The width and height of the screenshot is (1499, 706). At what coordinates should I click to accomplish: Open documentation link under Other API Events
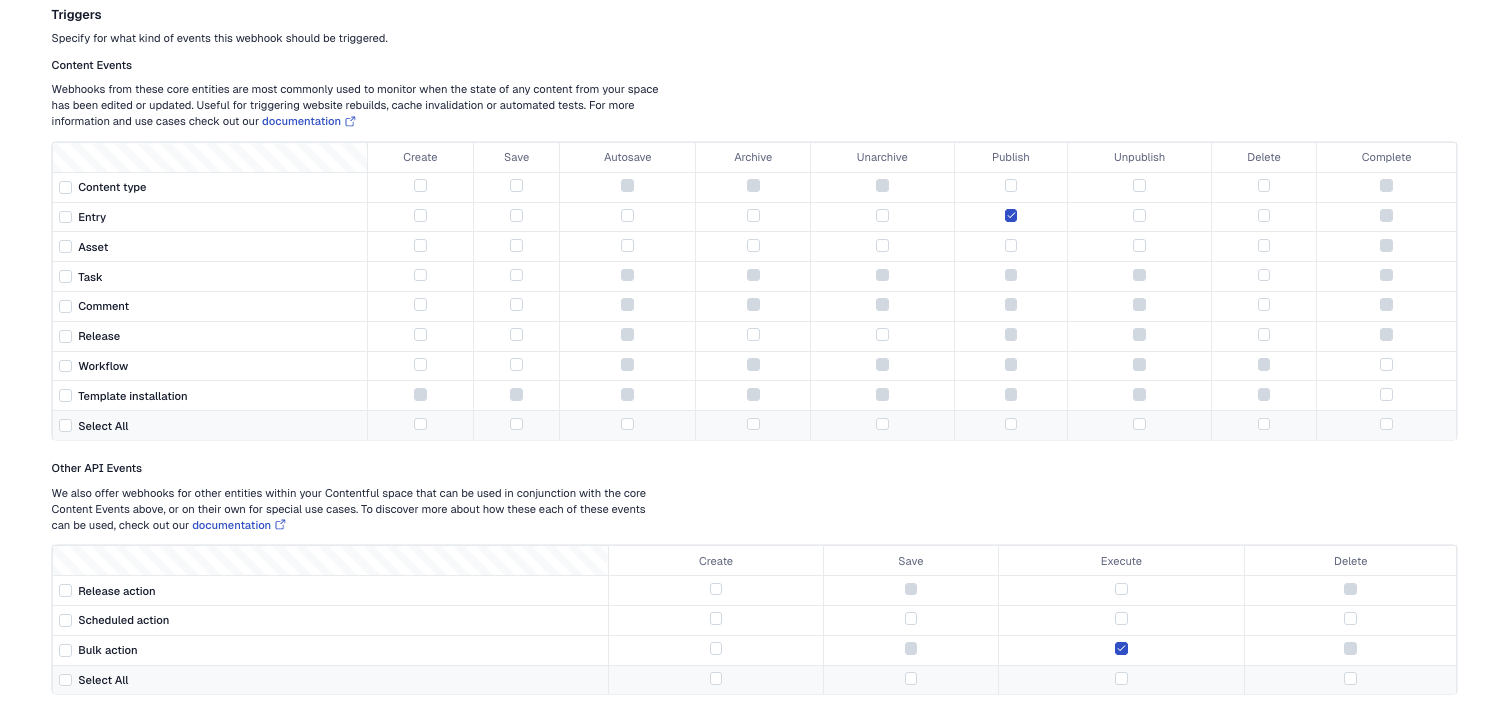(231, 525)
